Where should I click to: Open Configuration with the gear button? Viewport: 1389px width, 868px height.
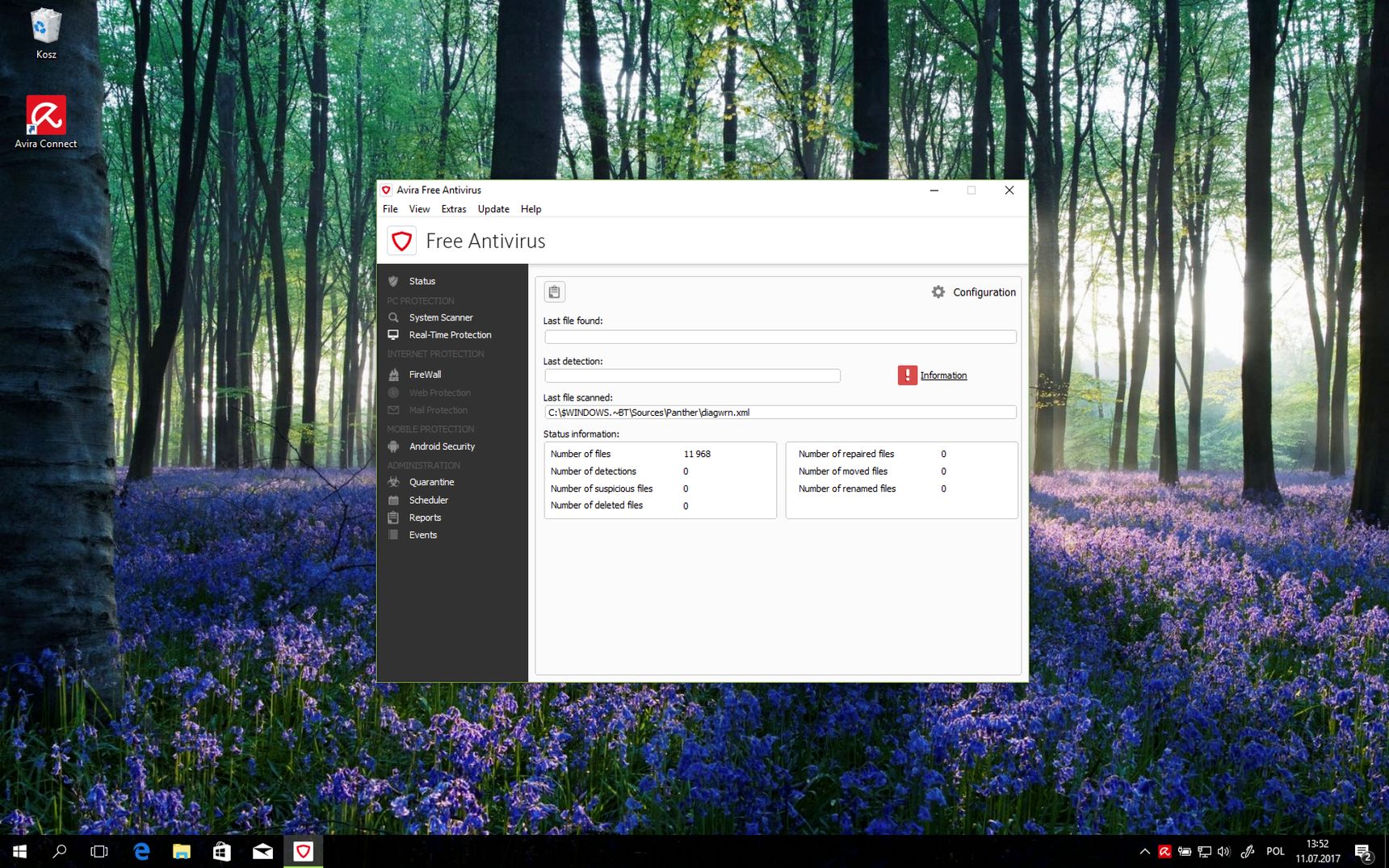point(973,292)
